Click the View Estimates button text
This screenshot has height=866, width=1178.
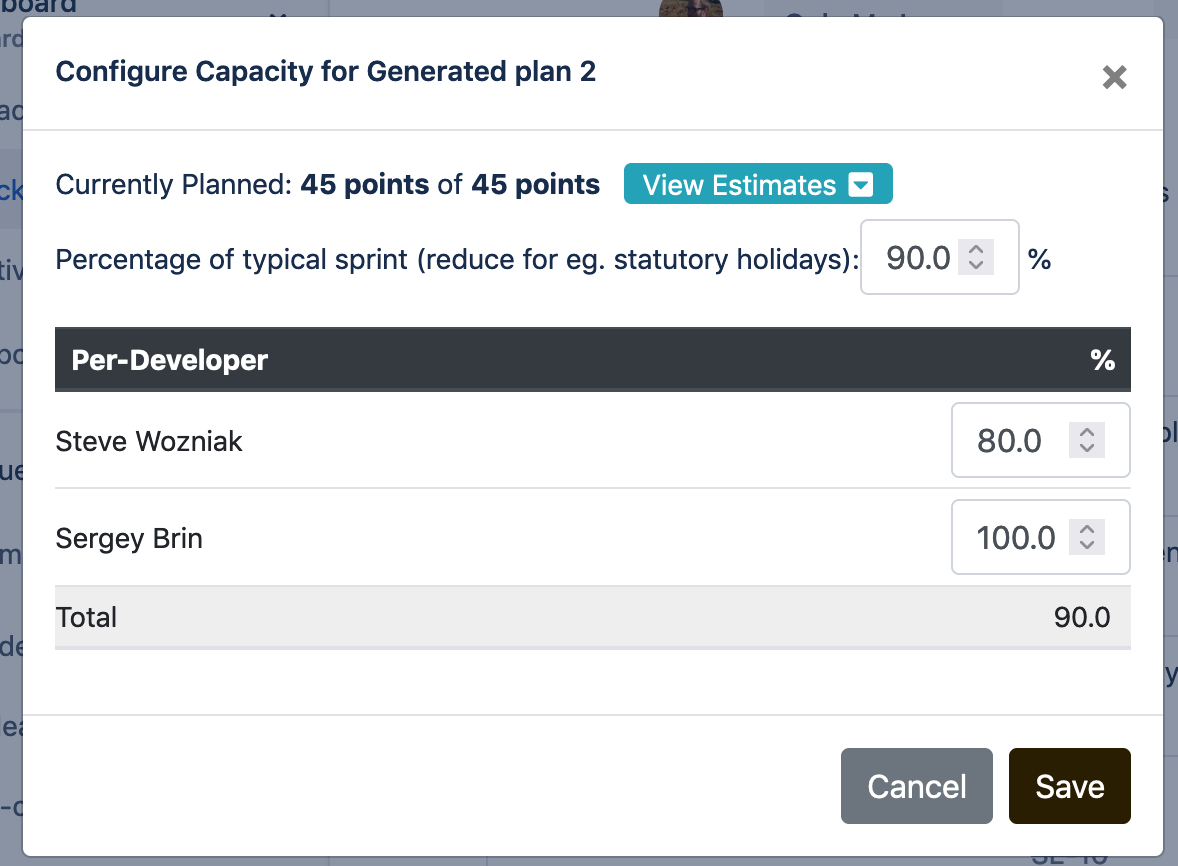click(x=739, y=185)
